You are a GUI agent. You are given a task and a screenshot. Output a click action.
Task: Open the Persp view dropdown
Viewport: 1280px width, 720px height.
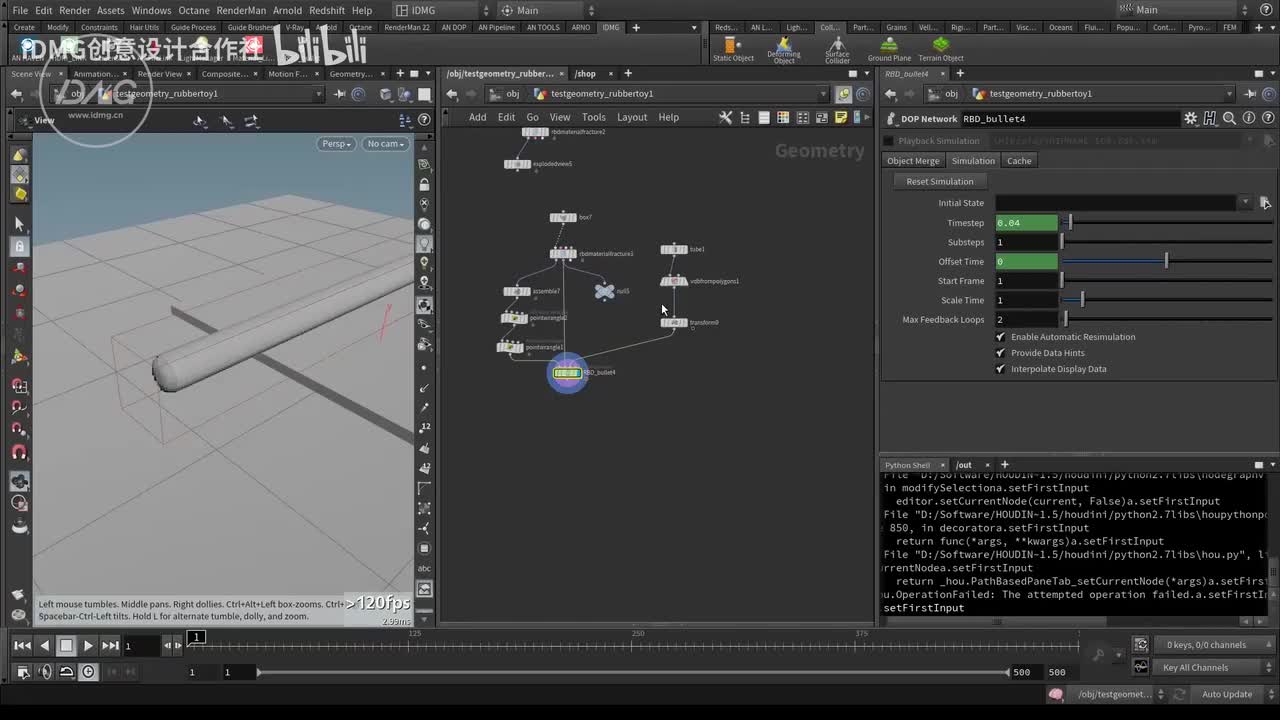pyautogui.click(x=337, y=144)
